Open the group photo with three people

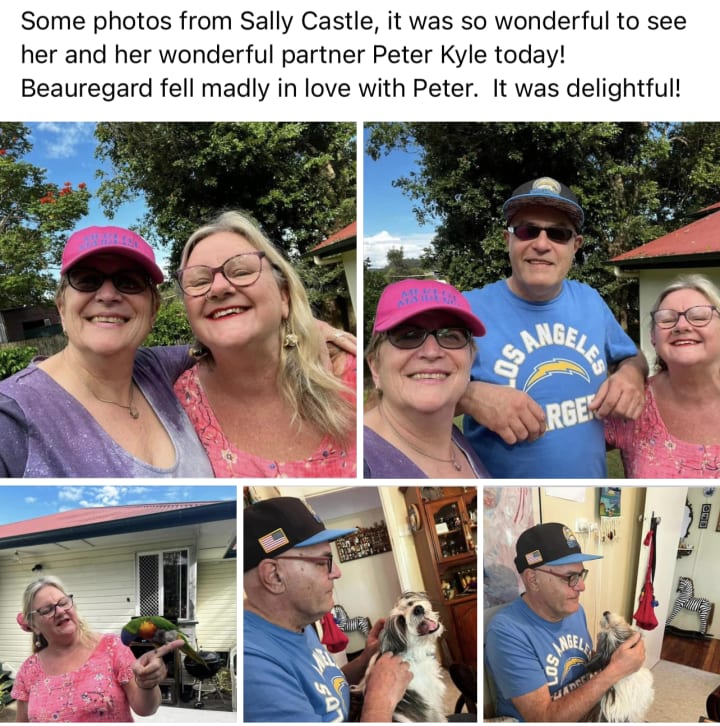point(542,300)
